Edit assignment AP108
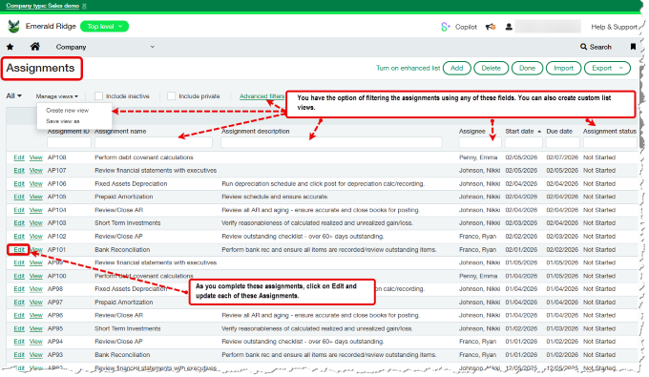649x377 pixels. pos(19,158)
